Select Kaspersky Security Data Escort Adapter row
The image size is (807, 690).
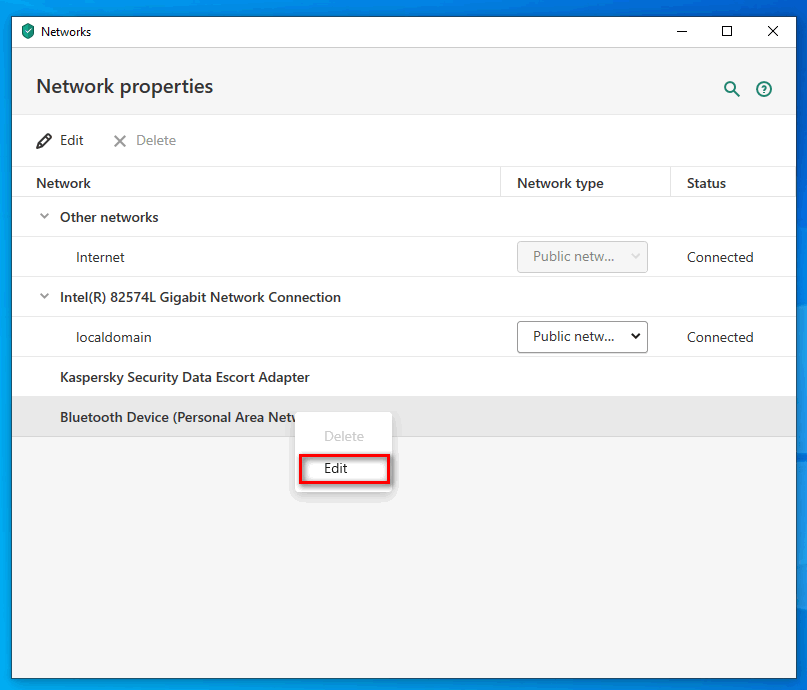(404, 377)
